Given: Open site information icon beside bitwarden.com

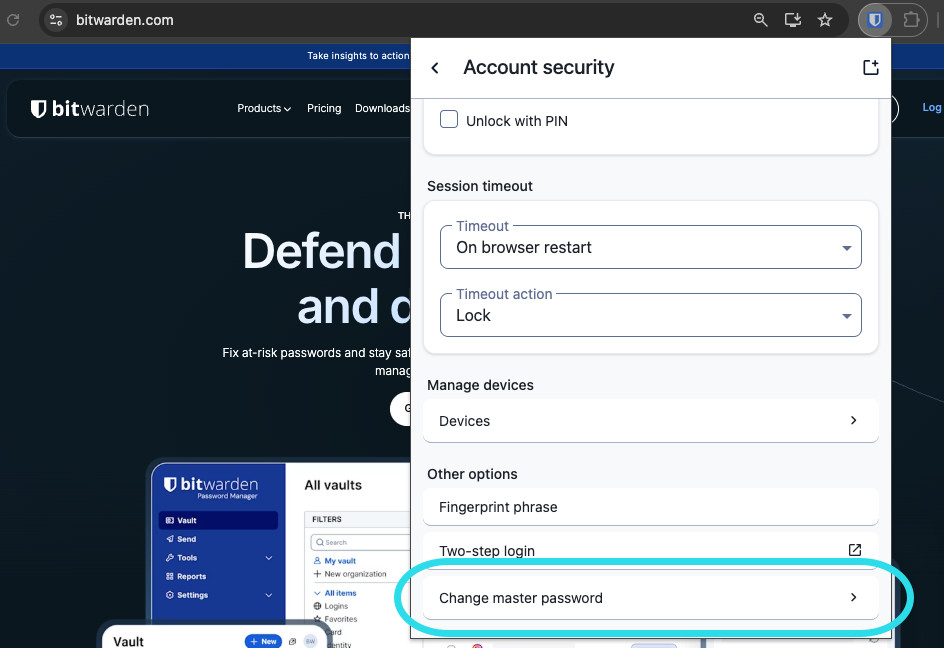Looking at the screenshot, I should pos(56,20).
